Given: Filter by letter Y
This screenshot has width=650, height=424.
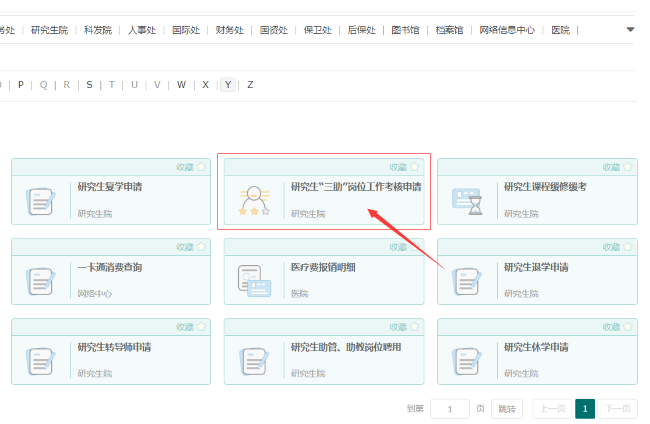Looking at the screenshot, I should pos(228,85).
